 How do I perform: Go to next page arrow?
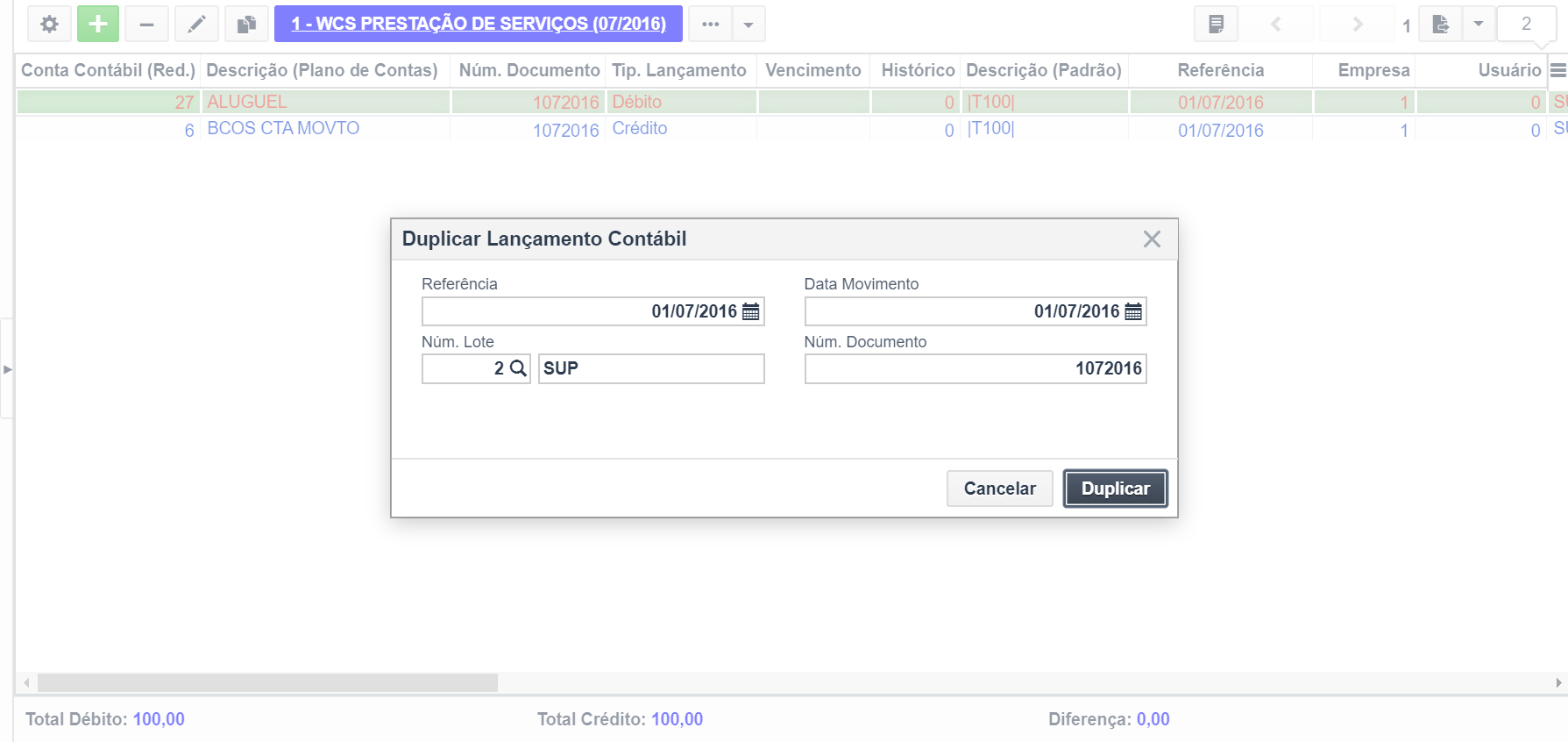(1357, 24)
